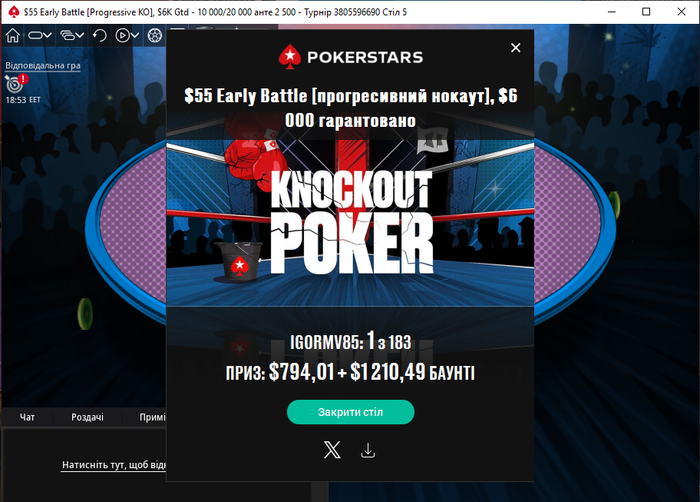
Task: Share the result via the X icon
Action: pos(332,450)
